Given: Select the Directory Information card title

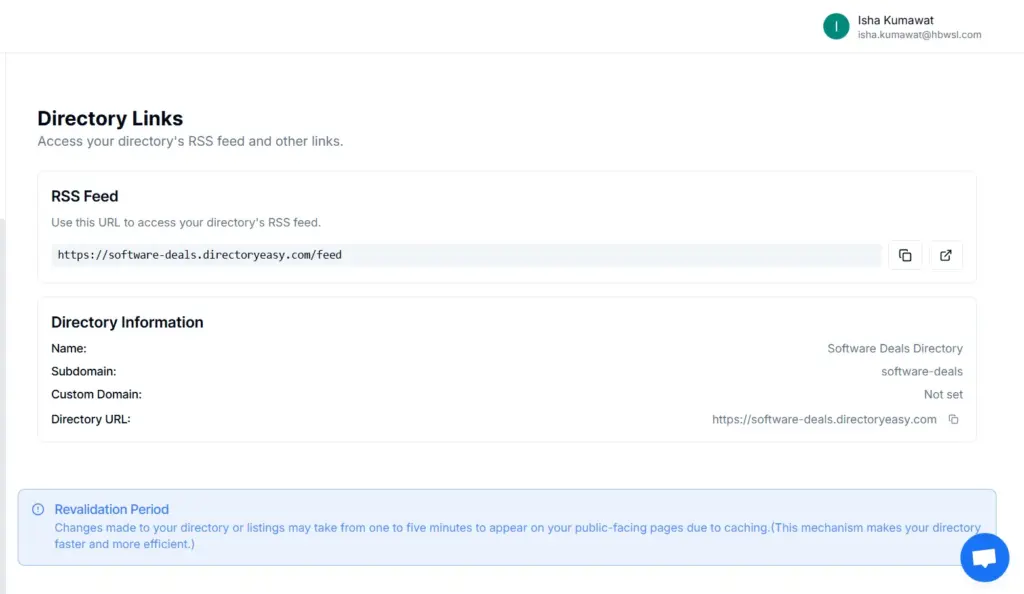Looking at the screenshot, I should pos(127,322).
